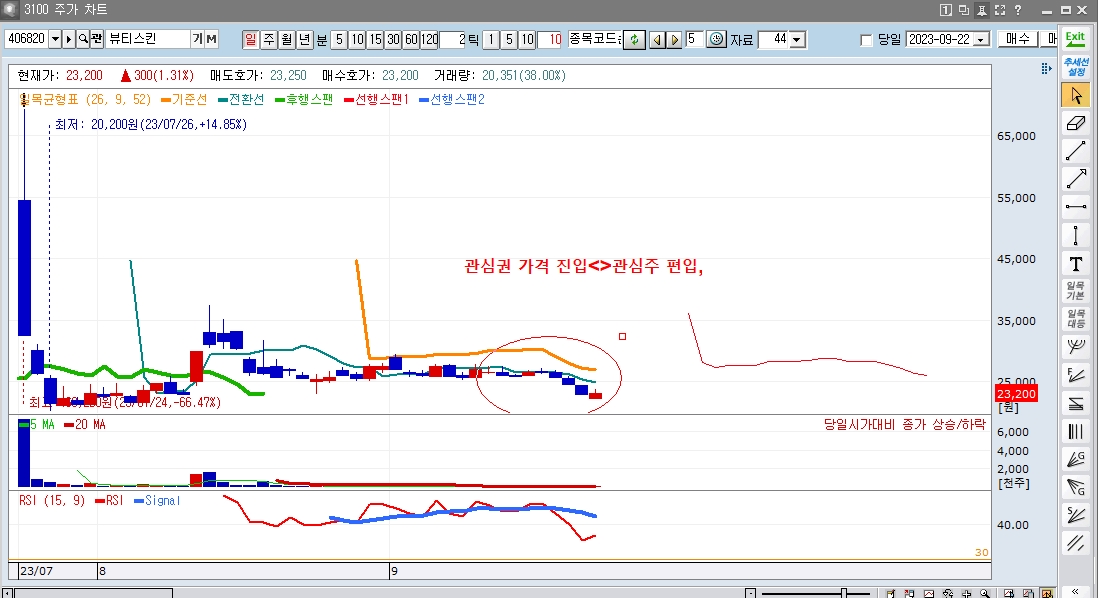The image size is (1098, 598).
Task: Open the 자료 count dropdown
Action: point(797,40)
